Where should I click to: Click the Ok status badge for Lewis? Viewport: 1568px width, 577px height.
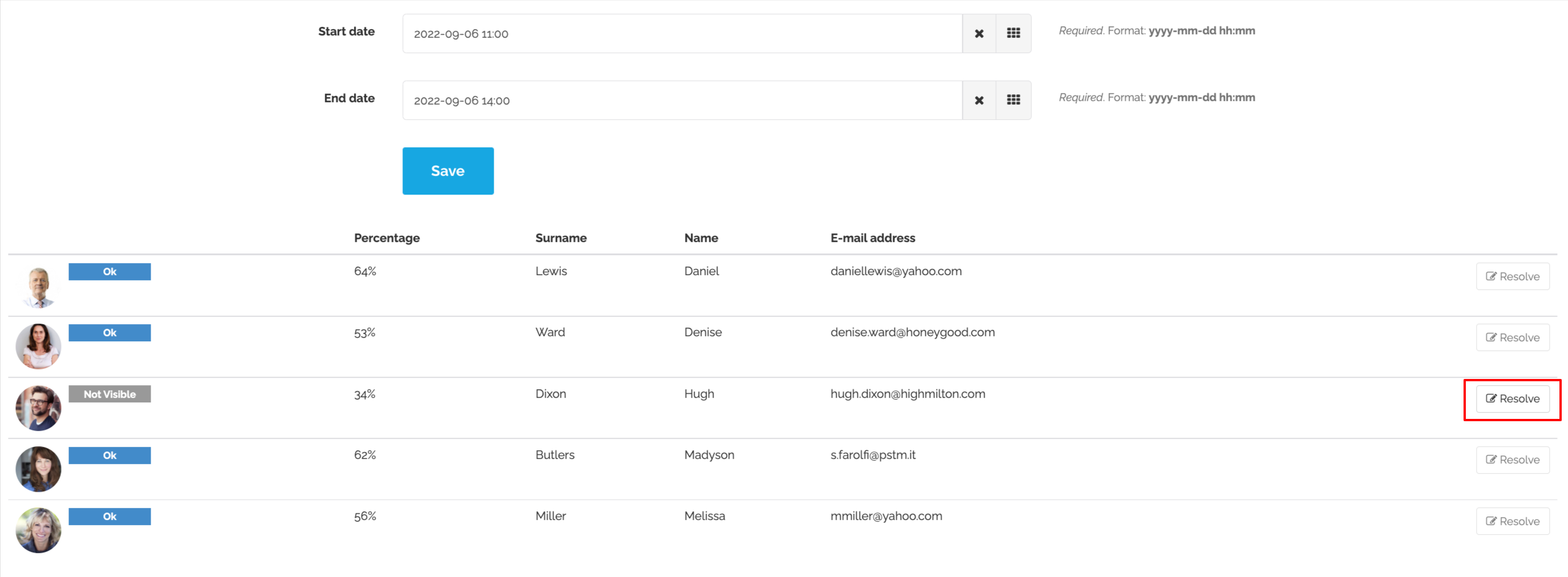(110, 272)
